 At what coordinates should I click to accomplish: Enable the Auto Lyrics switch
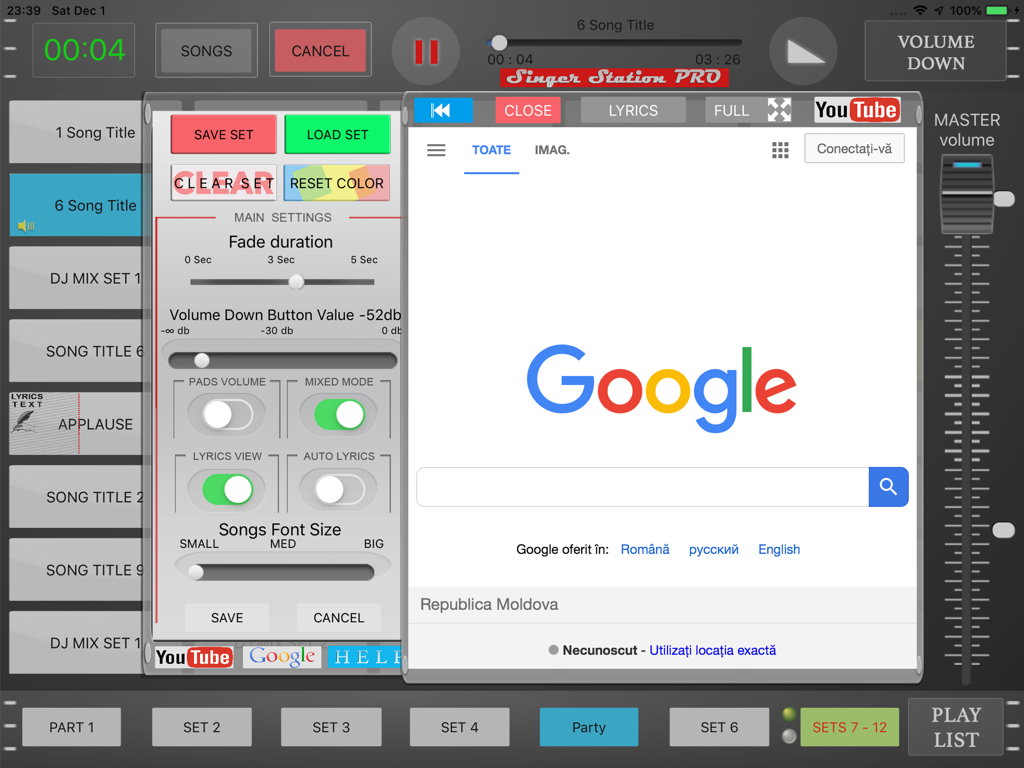coord(339,489)
